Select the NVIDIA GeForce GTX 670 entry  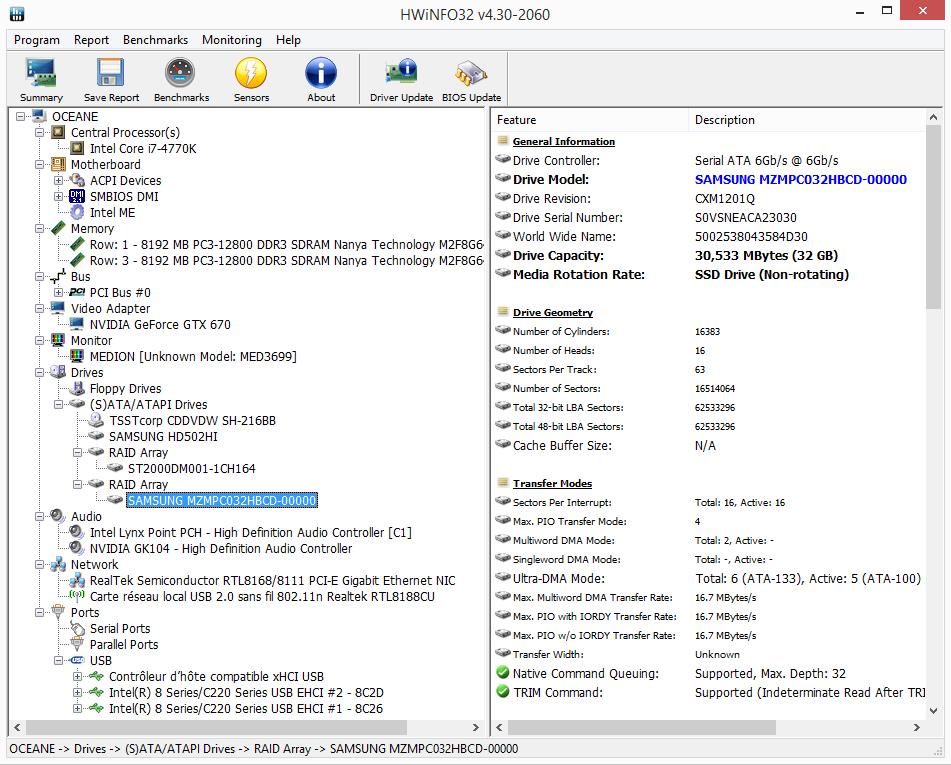(160, 325)
